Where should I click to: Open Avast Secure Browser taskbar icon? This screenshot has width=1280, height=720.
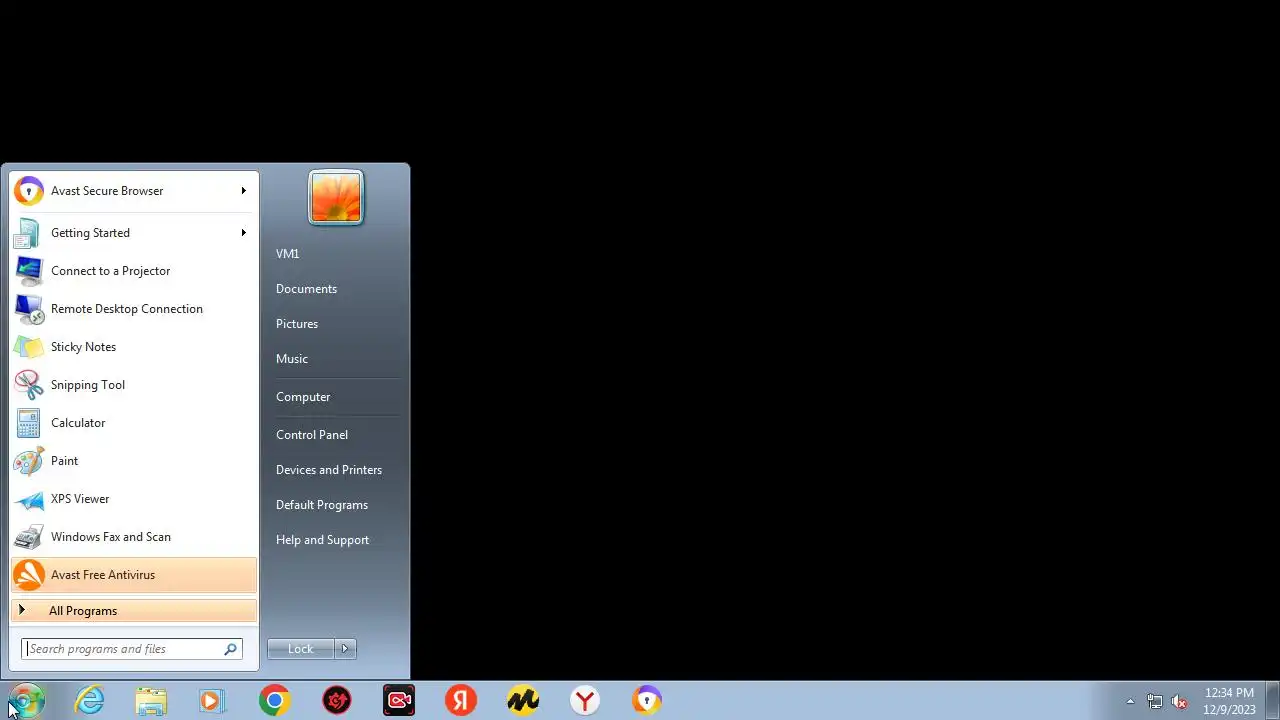[x=647, y=700]
